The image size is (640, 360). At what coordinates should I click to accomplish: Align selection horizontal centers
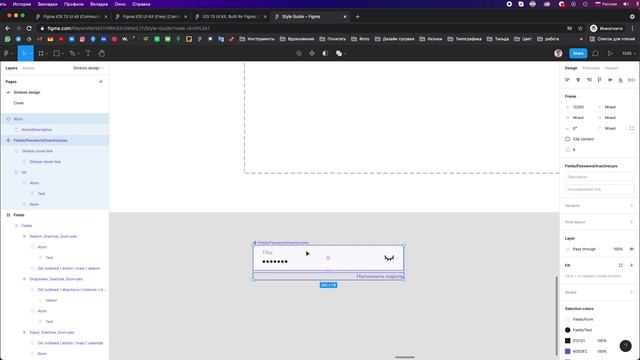coord(578,80)
